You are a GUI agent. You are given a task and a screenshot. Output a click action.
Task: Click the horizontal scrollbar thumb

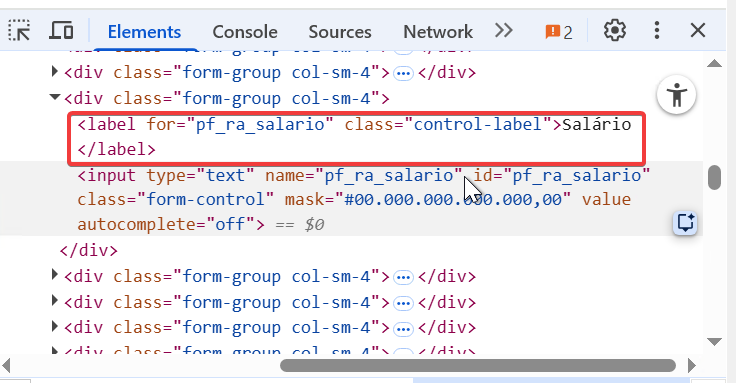click(x=478, y=365)
